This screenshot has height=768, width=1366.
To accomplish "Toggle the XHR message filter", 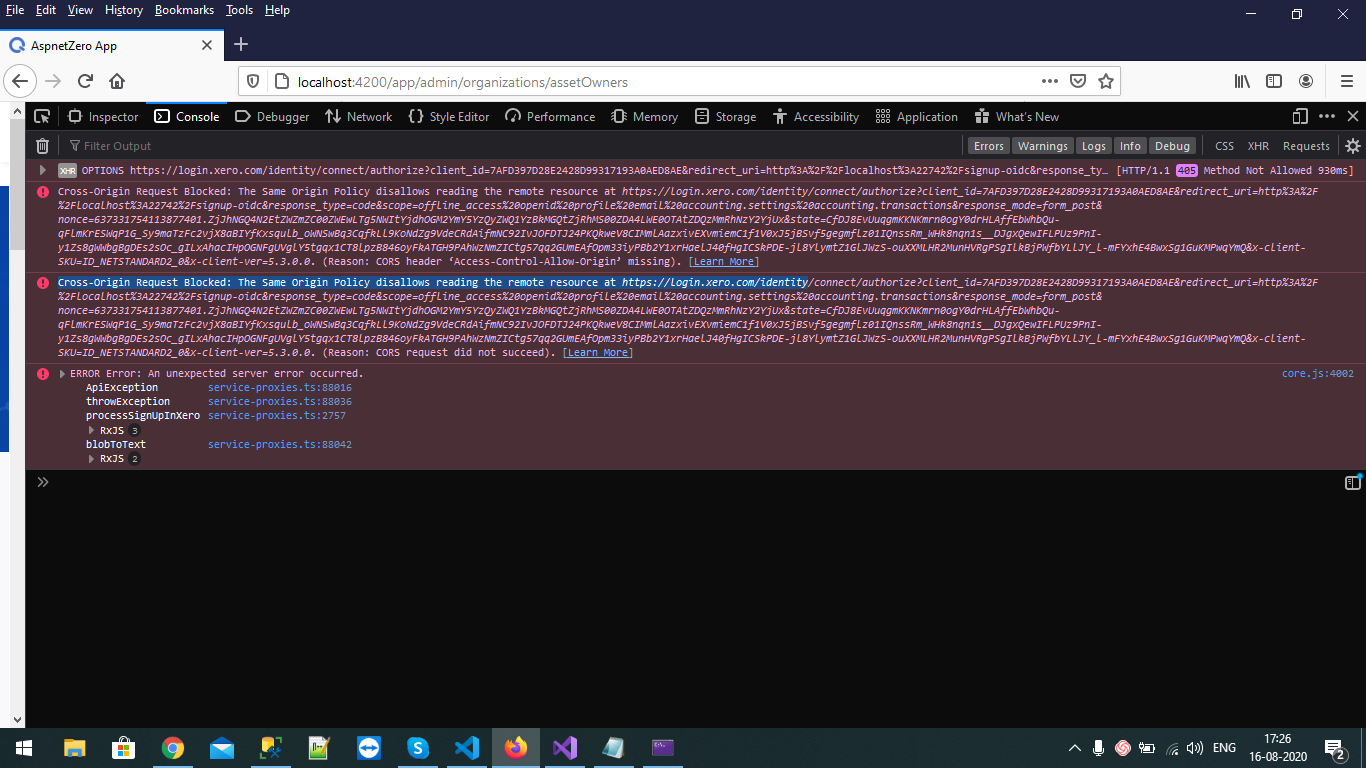I will tap(1258, 145).
